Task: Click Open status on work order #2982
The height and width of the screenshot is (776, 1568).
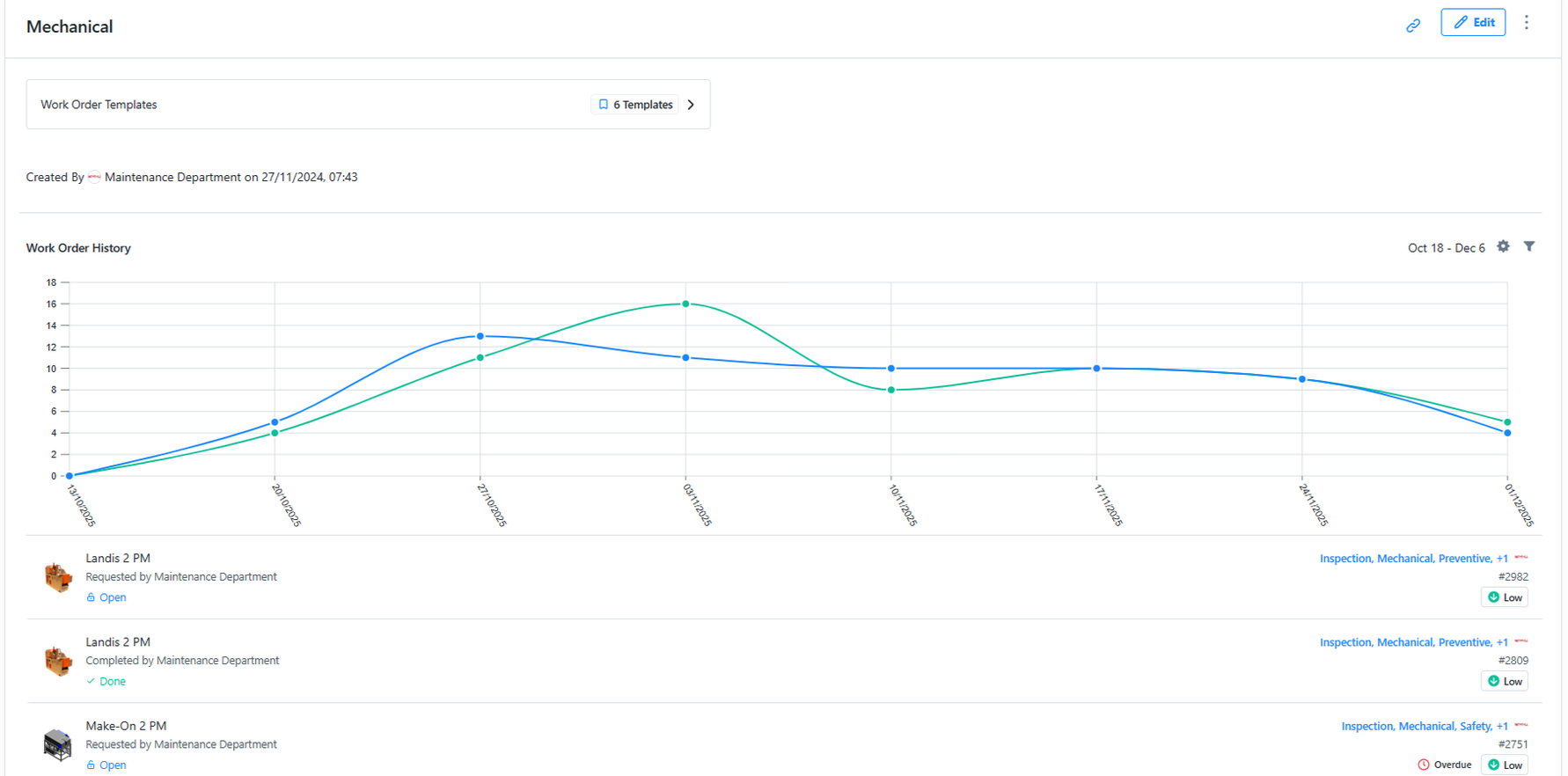Action: tap(106, 597)
